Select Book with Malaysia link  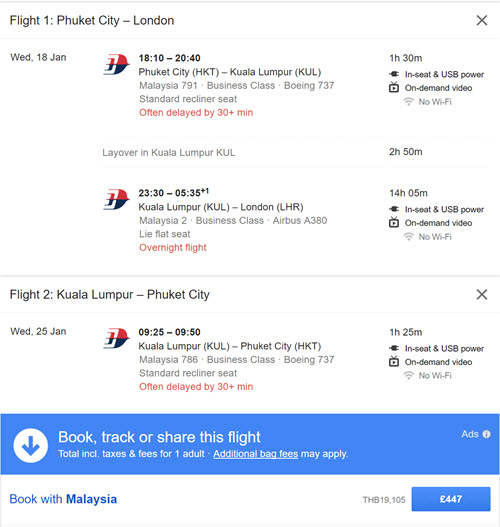coord(63,499)
